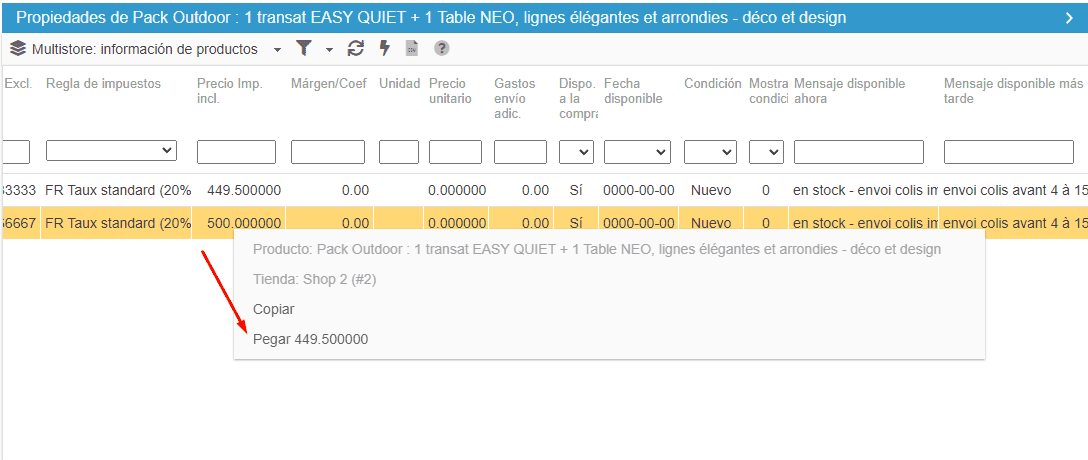Click the Mensaje disponible ahora filter field
This screenshot has width=1088, height=460.
point(859,152)
